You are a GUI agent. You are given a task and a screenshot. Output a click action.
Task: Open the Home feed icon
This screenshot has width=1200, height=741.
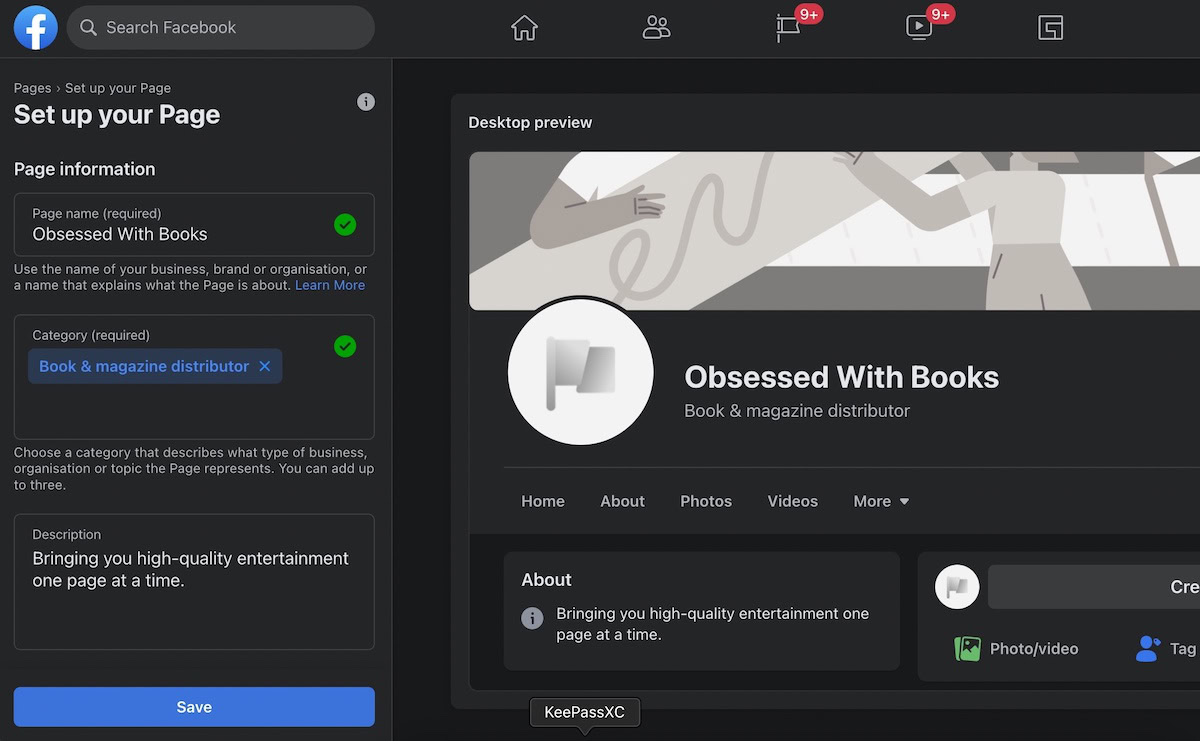pos(524,28)
